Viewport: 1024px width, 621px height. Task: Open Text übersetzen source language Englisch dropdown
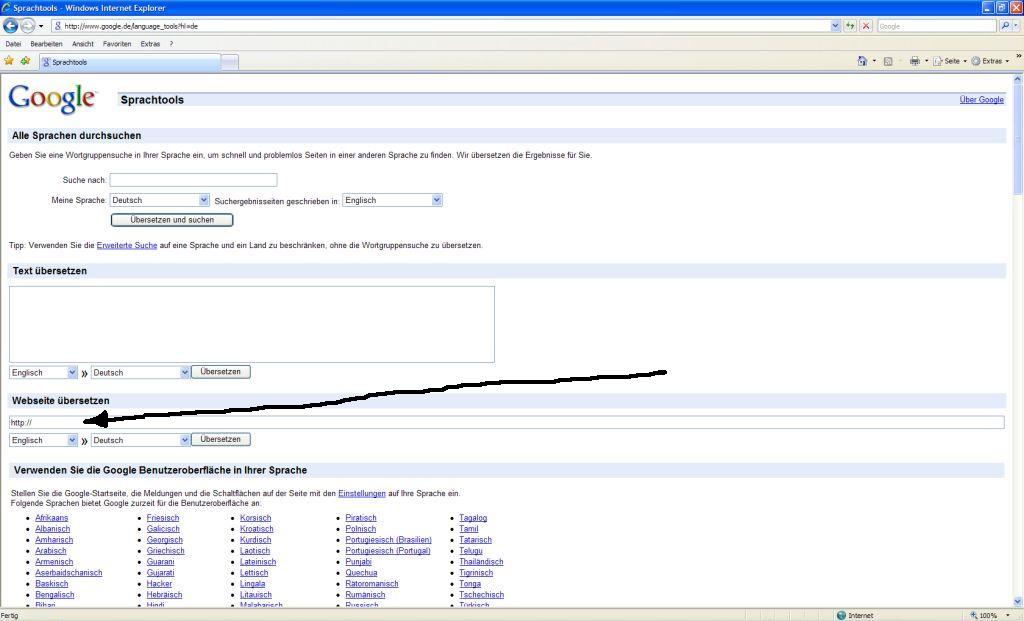pyautogui.click(x=44, y=372)
